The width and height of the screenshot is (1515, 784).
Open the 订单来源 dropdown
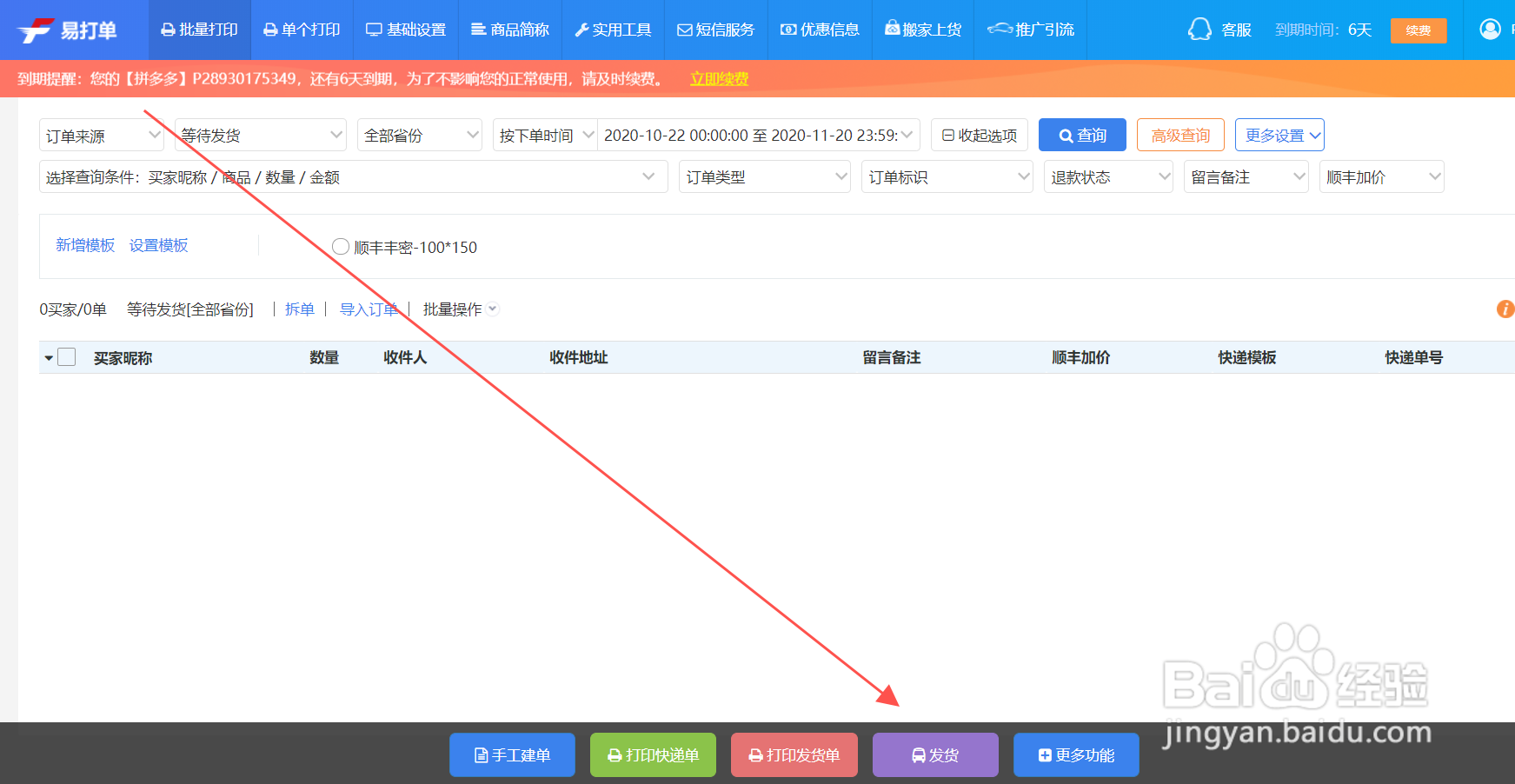[101, 135]
